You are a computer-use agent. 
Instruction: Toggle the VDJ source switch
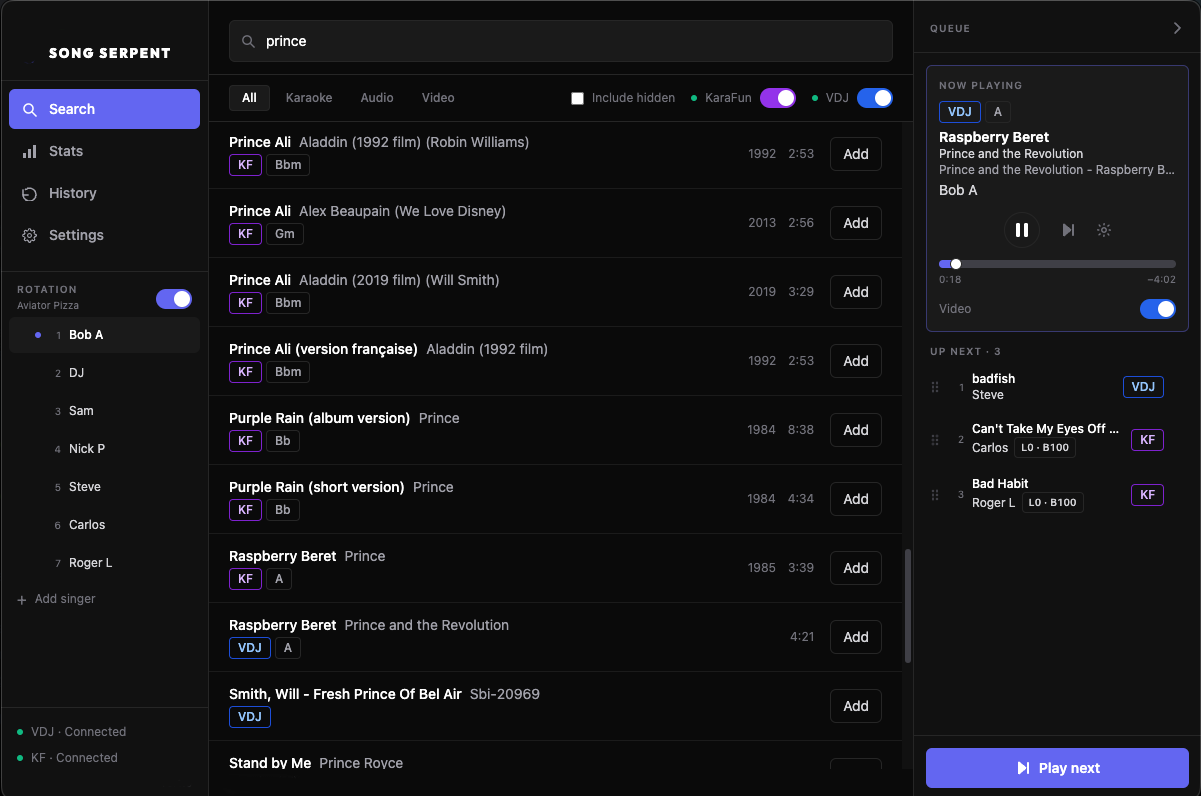[x=874, y=98]
